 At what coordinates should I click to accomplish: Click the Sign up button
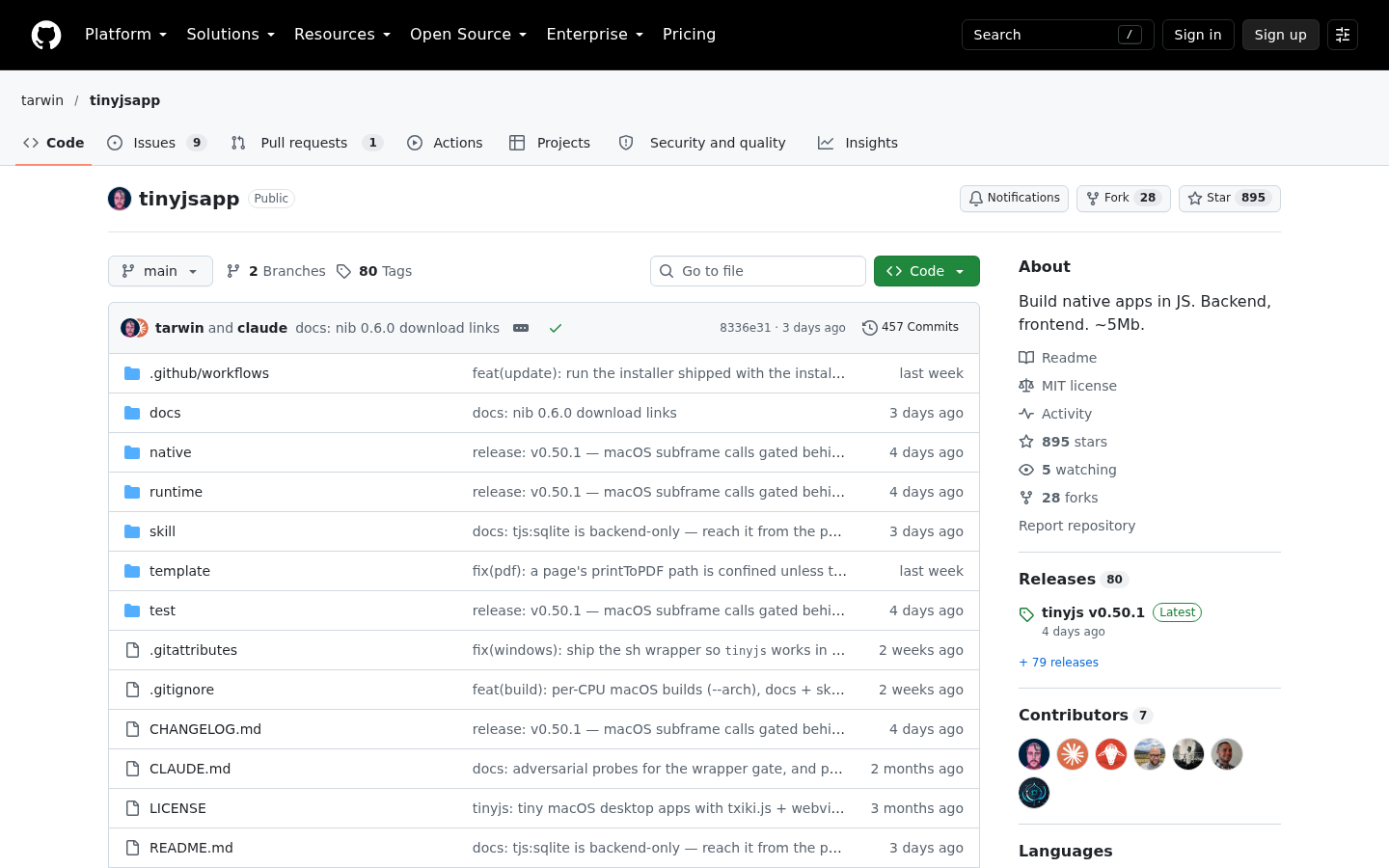pyautogui.click(x=1280, y=35)
